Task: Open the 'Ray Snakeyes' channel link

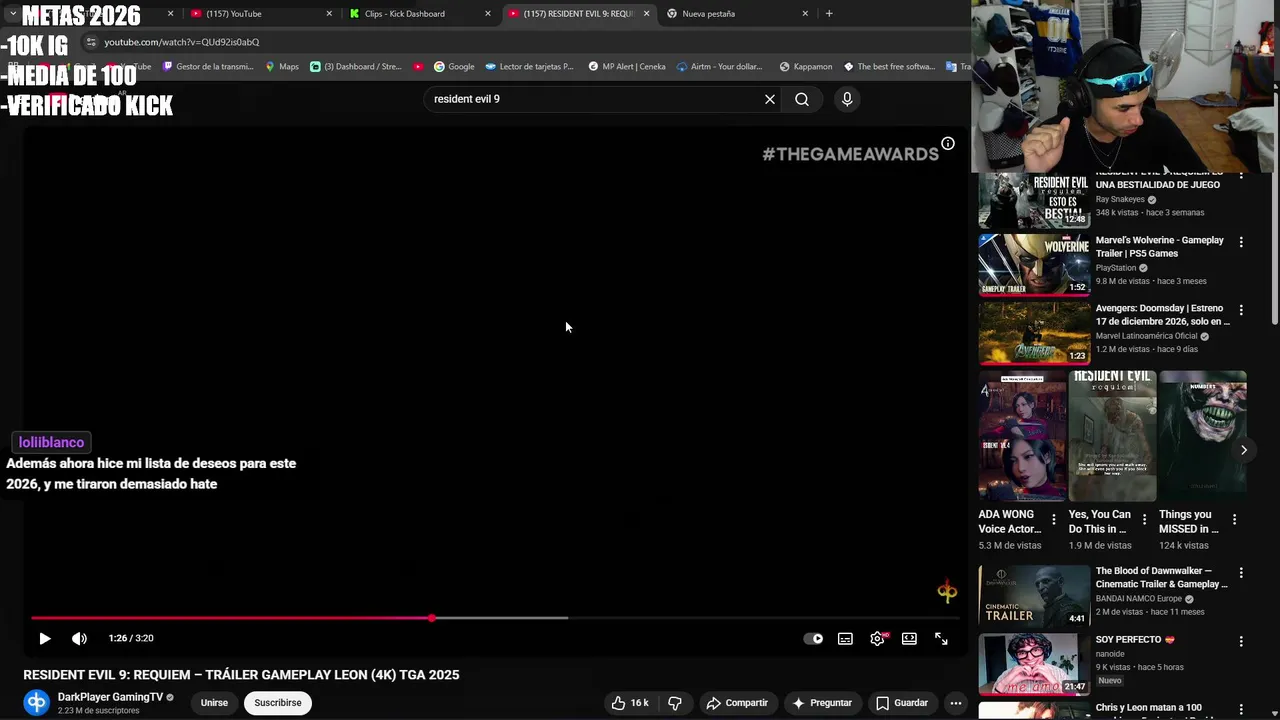Action: click(1120, 199)
